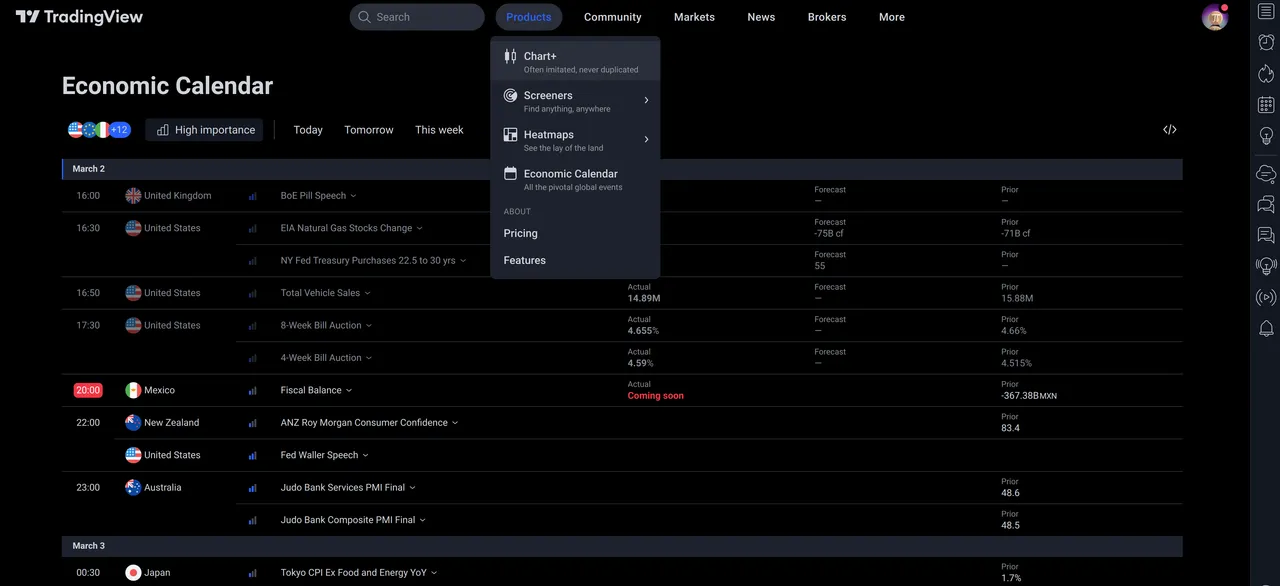Click the Japan flag icon
1280x586 pixels.
click(x=133, y=573)
